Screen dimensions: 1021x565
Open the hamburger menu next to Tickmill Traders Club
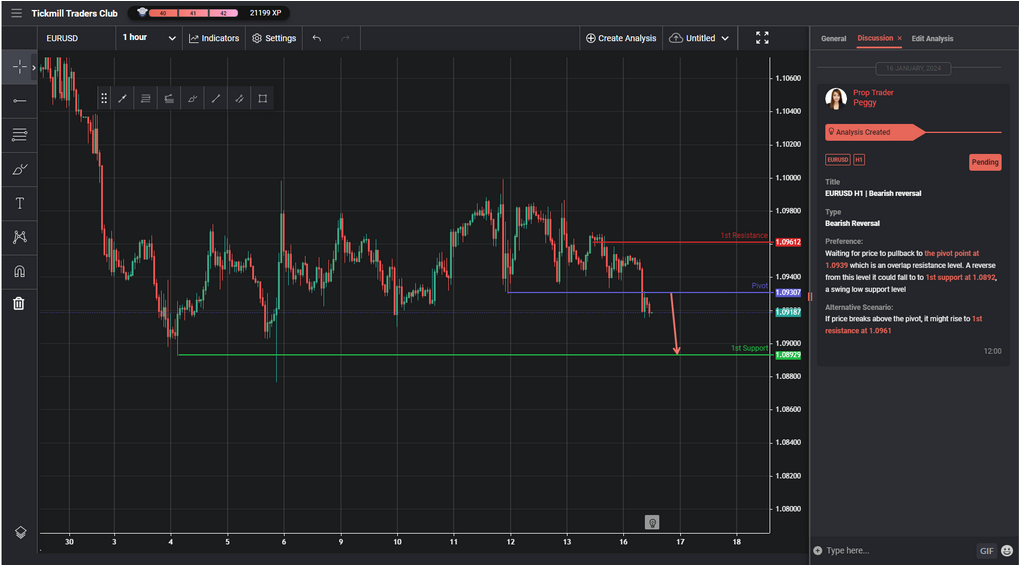coord(16,13)
